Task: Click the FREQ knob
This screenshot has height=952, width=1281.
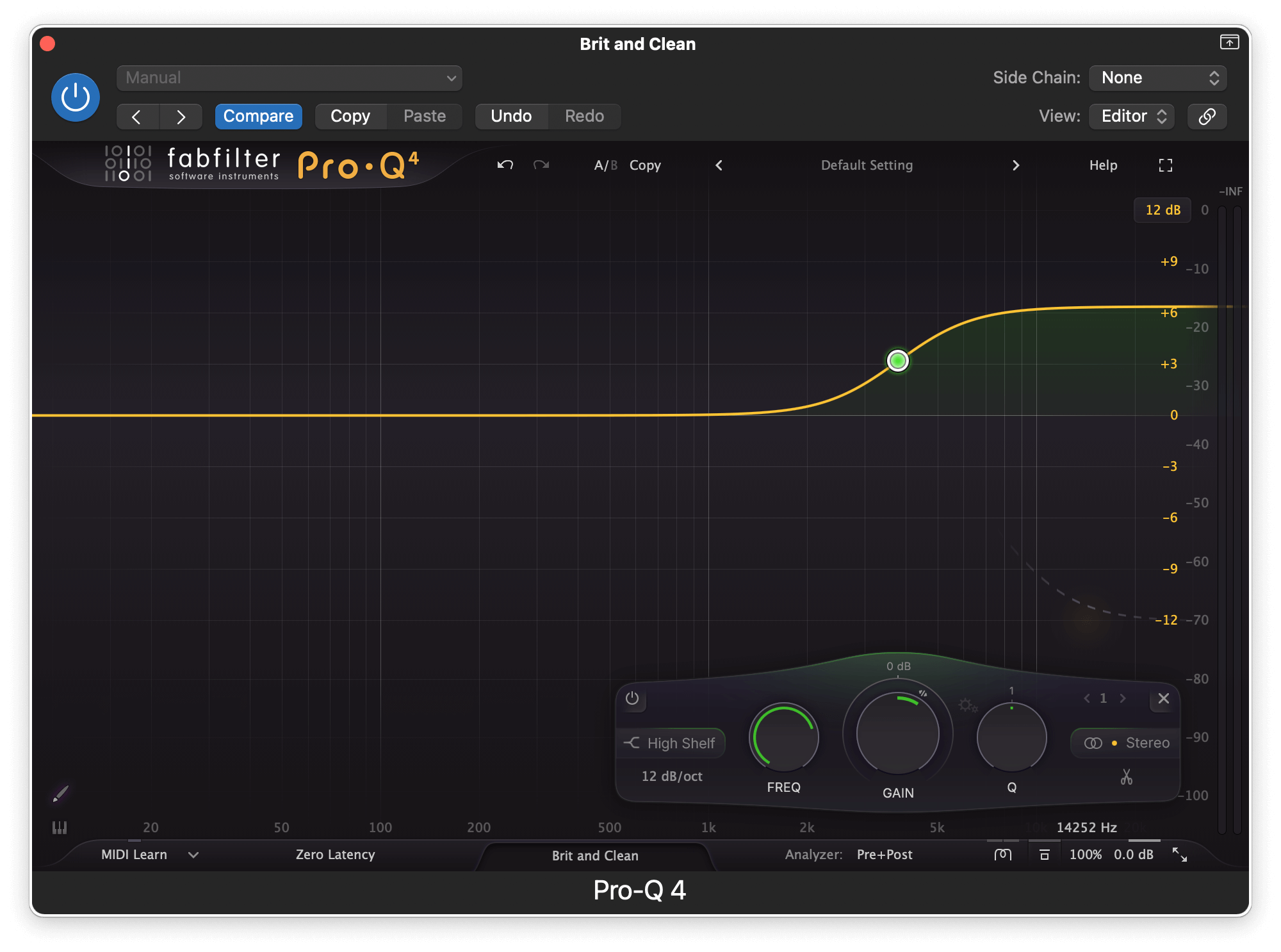Action: tap(784, 737)
